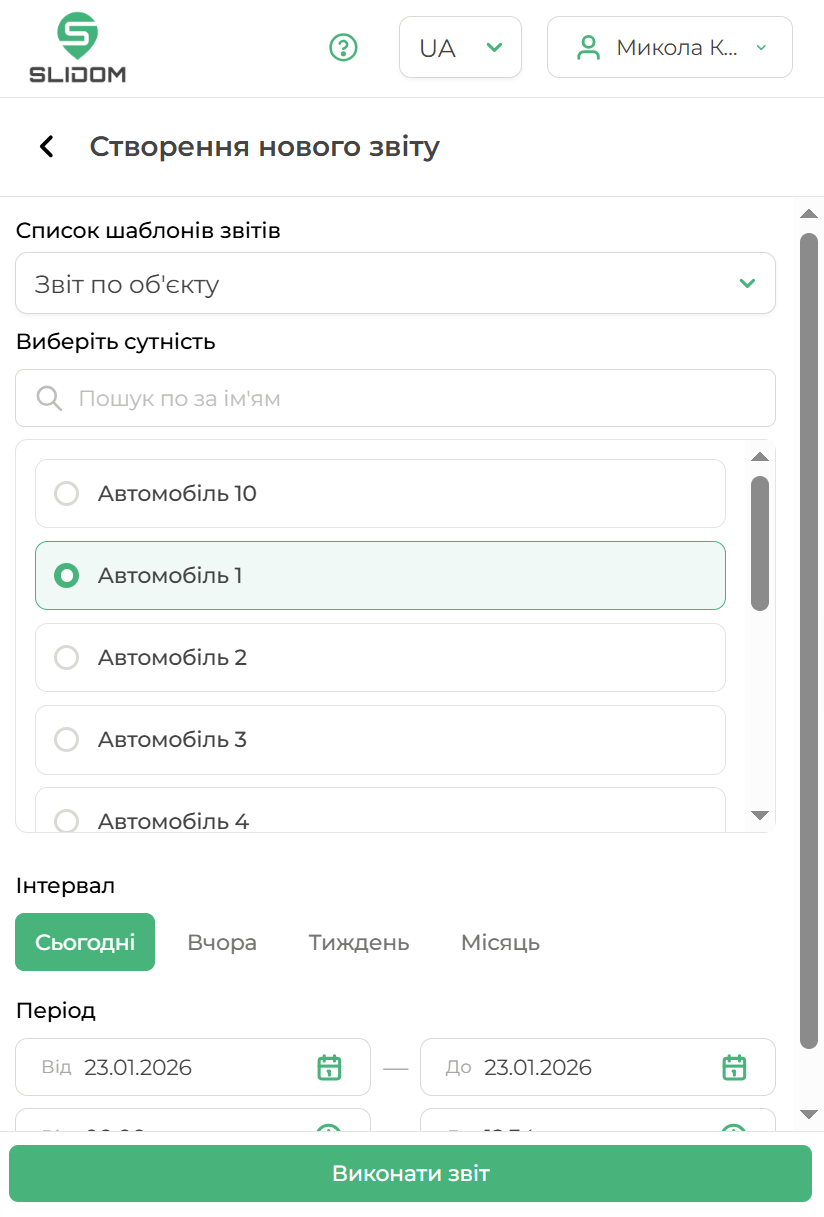Open the 'Від' date calendar icon

click(329, 1067)
